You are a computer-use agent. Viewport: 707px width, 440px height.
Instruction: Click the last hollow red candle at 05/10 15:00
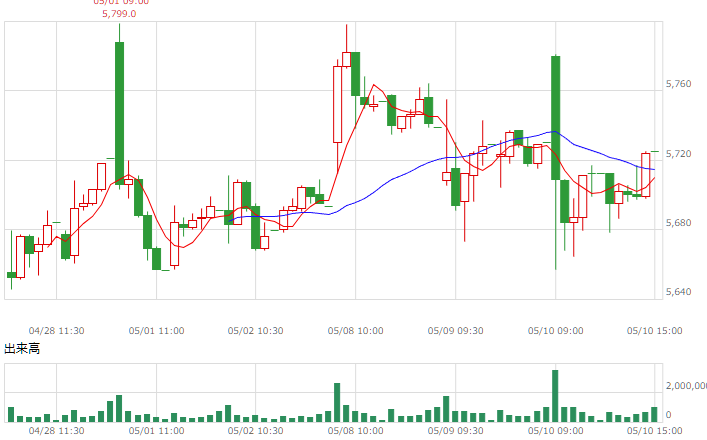coord(646,175)
